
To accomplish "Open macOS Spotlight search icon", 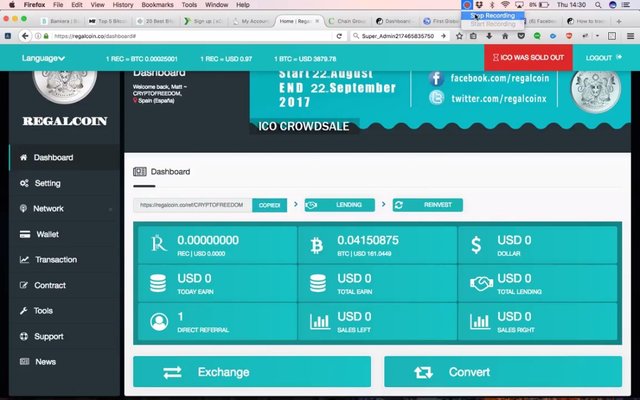I will click(x=598, y=5).
